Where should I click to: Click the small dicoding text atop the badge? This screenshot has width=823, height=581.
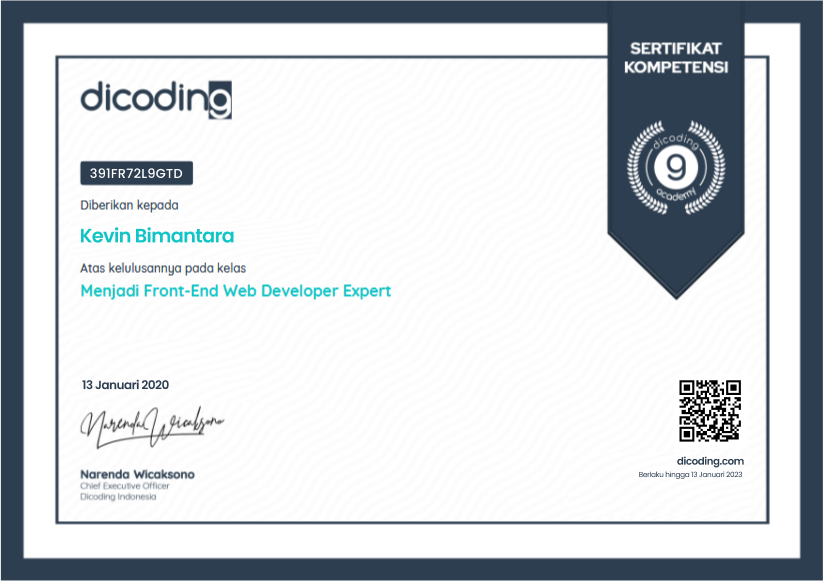coord(676,139)
